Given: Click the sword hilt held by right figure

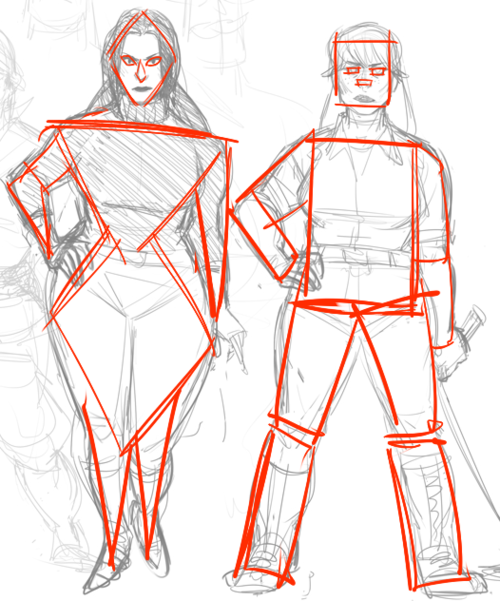Looking at the screenshot, I should point(472,323).
